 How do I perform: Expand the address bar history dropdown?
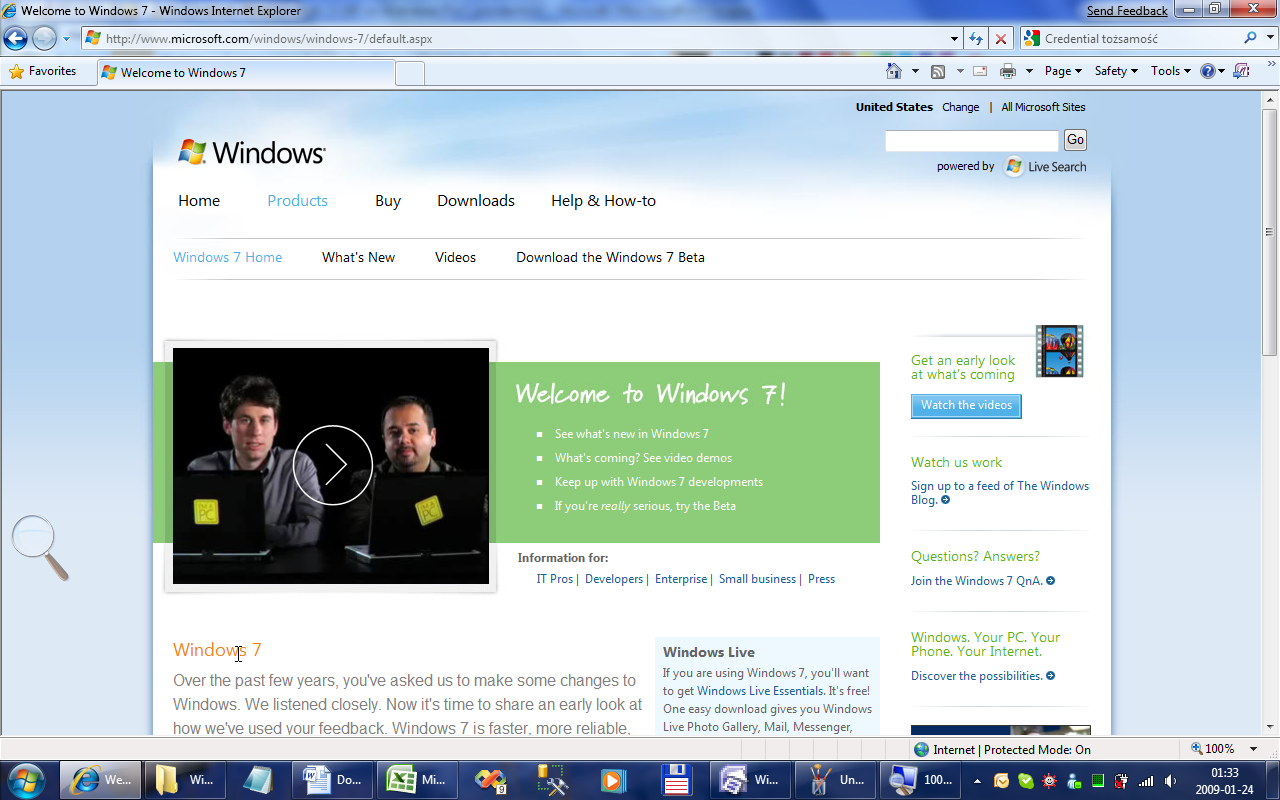click(954, 39)
